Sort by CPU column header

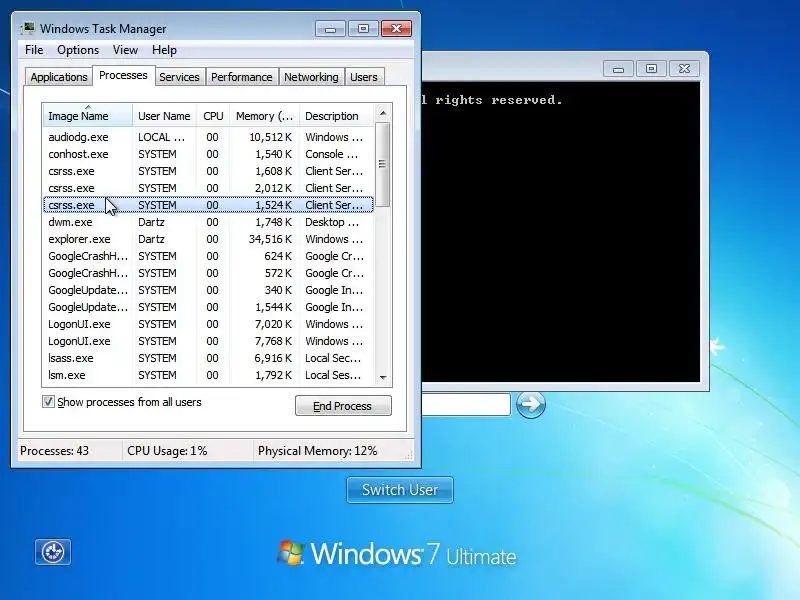point(213,116)
